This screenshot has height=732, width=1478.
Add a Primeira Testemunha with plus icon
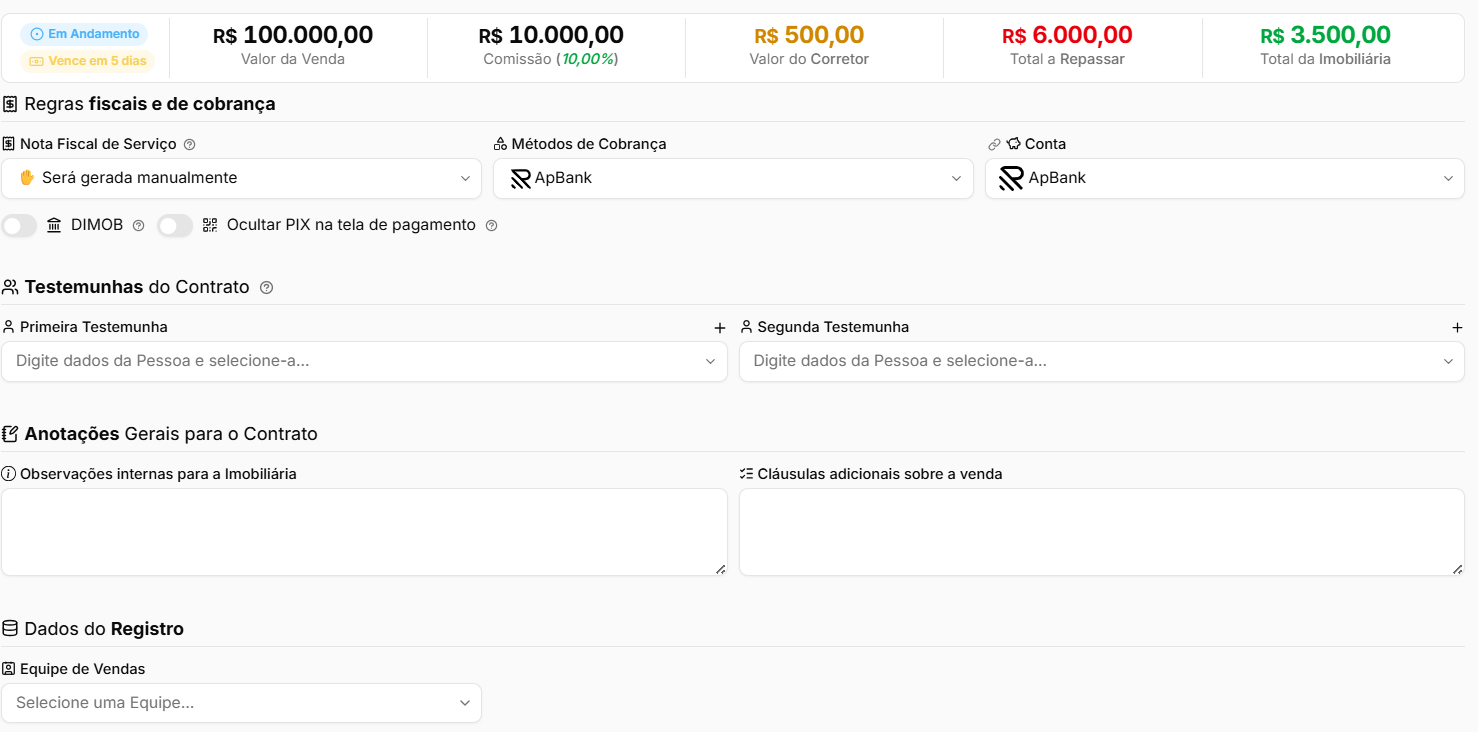coord(720,327)
